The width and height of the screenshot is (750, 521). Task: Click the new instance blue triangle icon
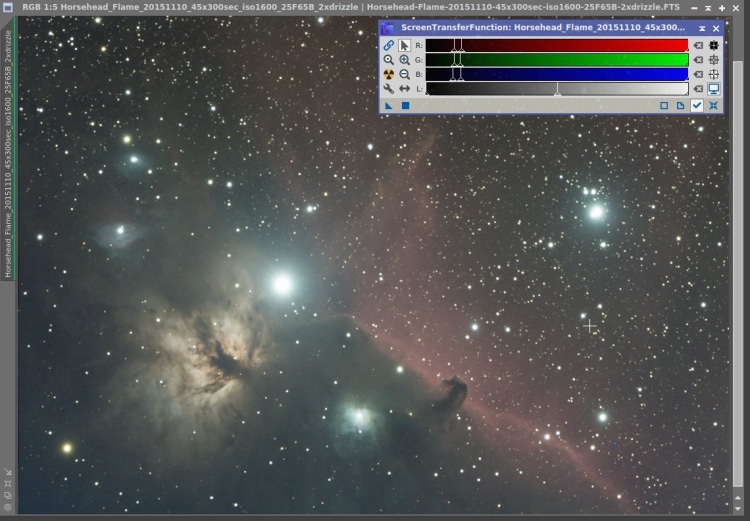pos(388,105)
